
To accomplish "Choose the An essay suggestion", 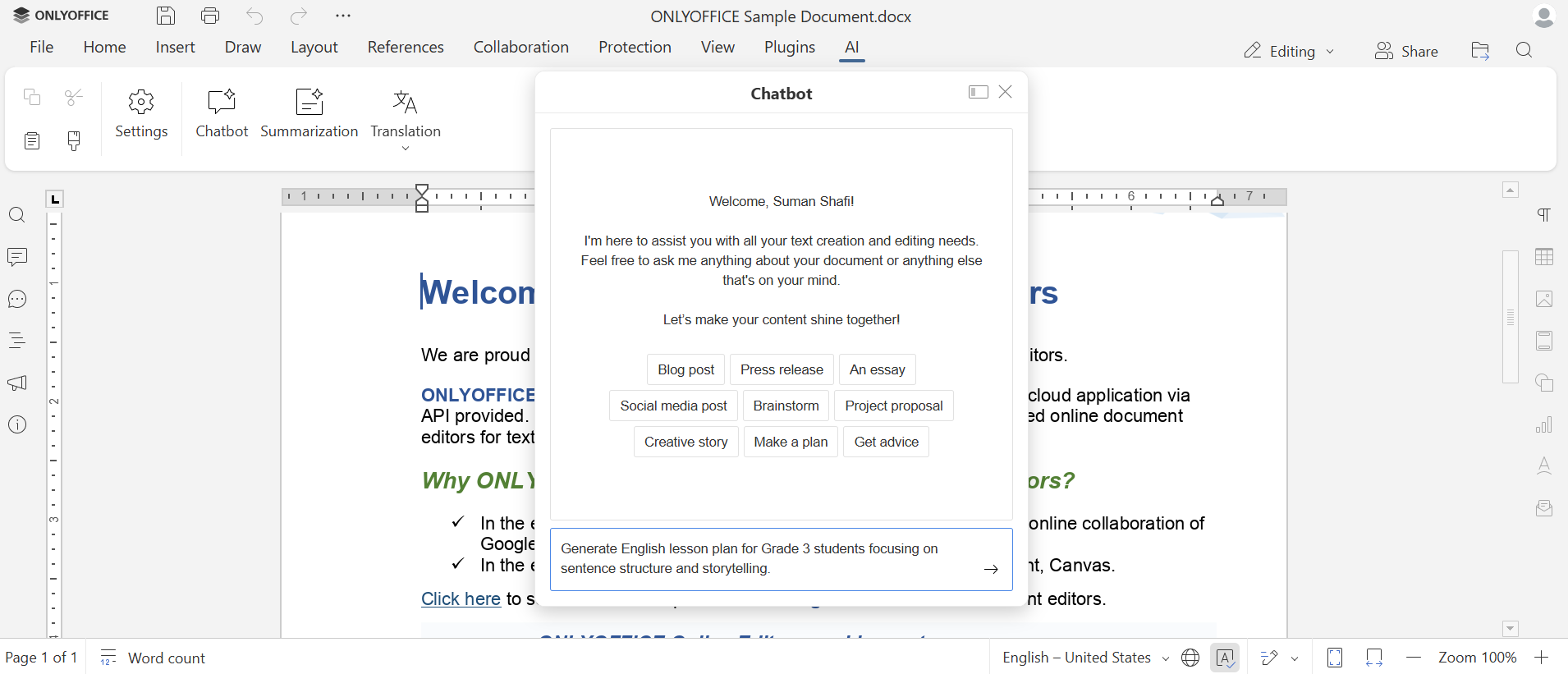I will (878, 369).
